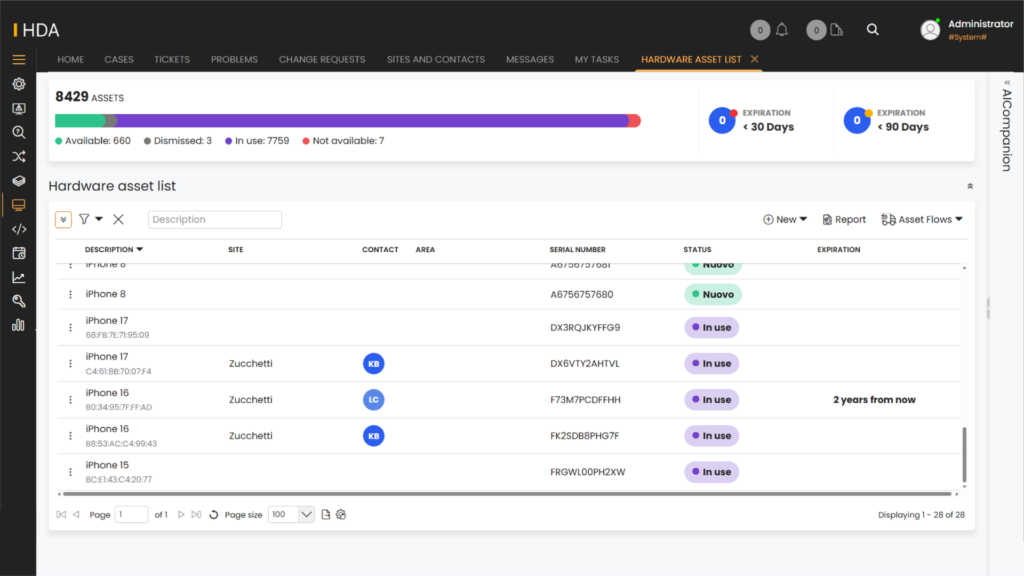Focus the Description filter input field

[215, 219]
